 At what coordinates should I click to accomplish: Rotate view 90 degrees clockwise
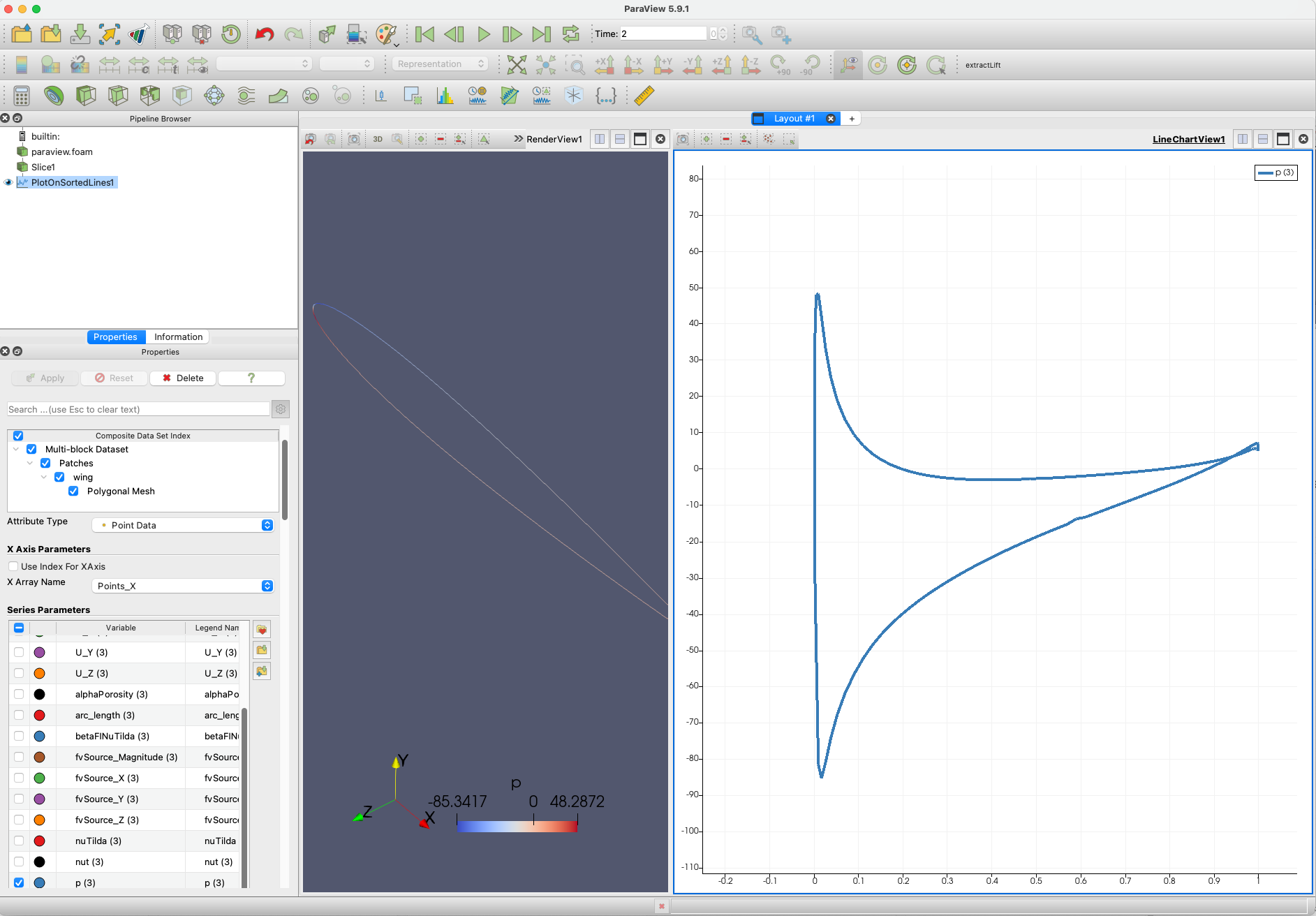pos(780,64)
